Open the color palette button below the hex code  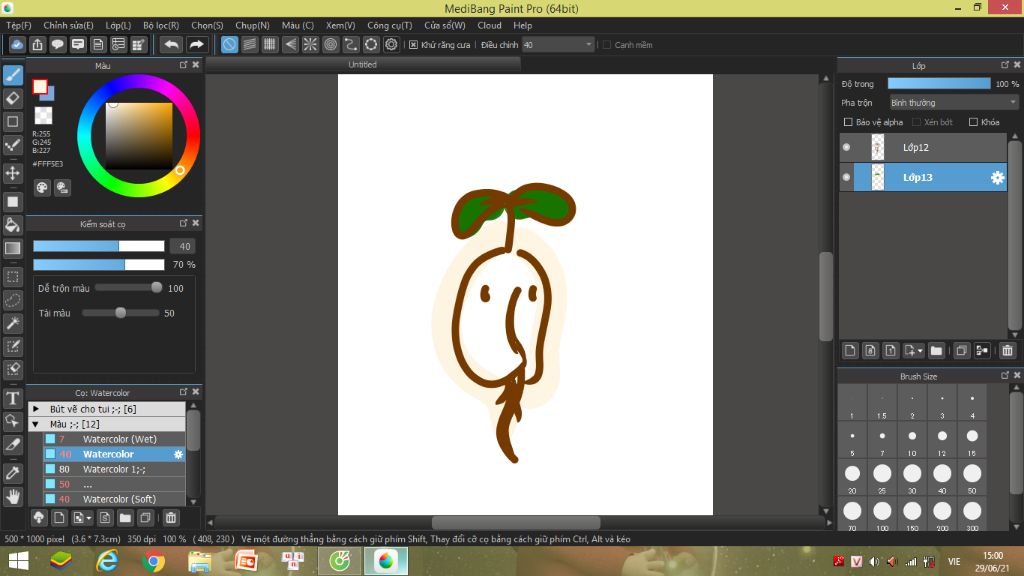click(42, 188)
